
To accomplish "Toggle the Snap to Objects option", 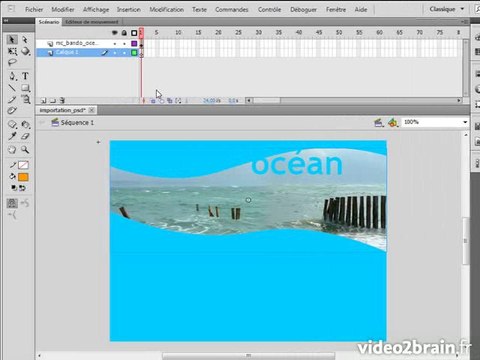I will point(12,203).
